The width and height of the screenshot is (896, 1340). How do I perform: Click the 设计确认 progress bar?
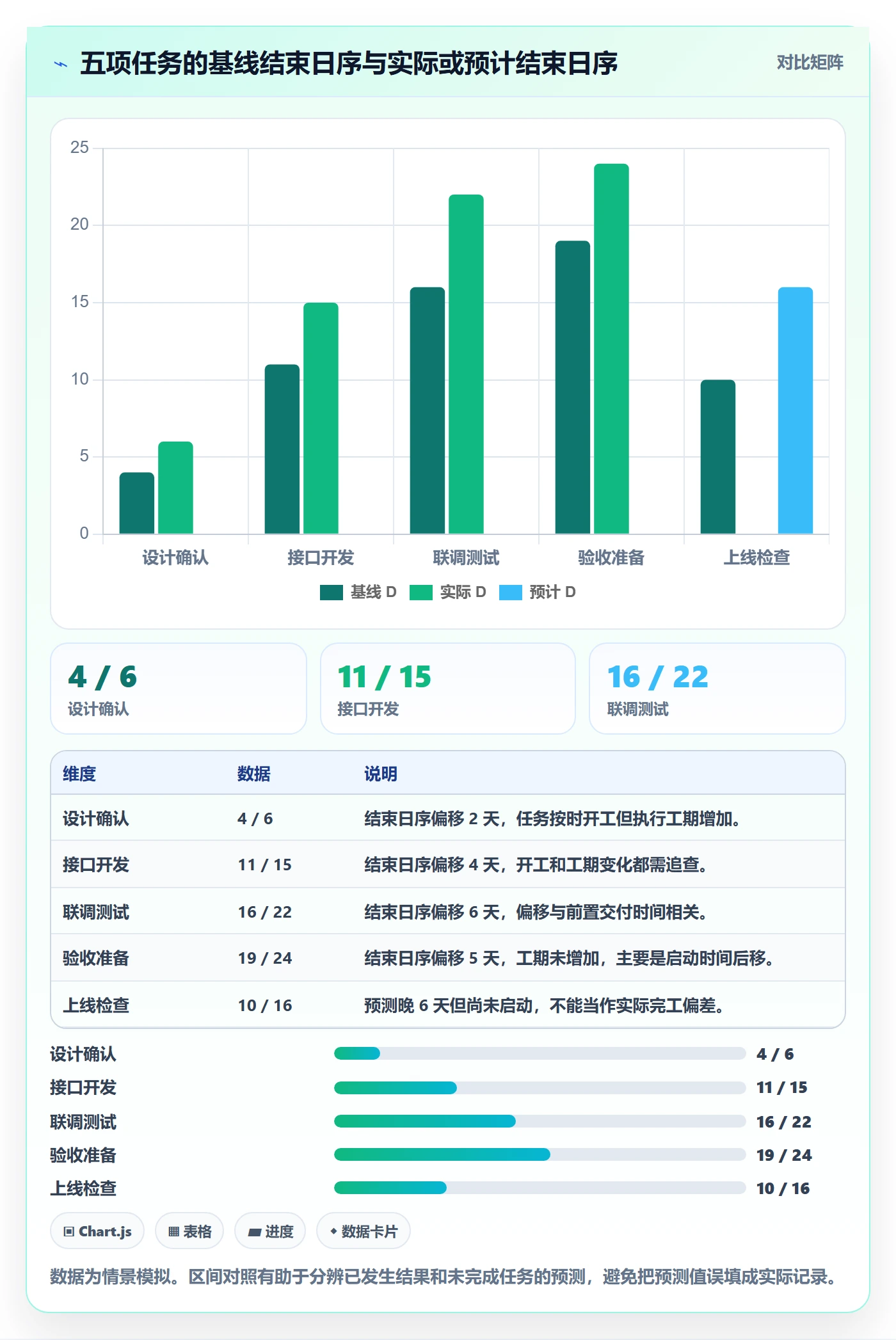(540, 1053)
